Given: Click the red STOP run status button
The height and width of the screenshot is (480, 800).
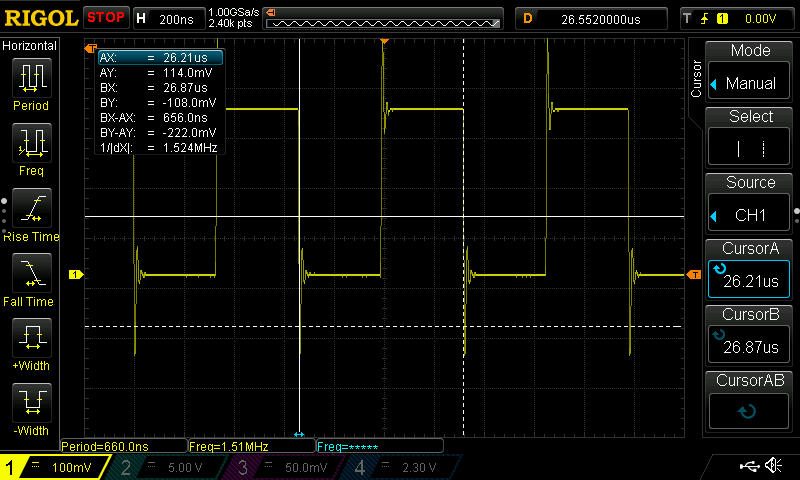Looking at the screenshot, I should [106, 18].
